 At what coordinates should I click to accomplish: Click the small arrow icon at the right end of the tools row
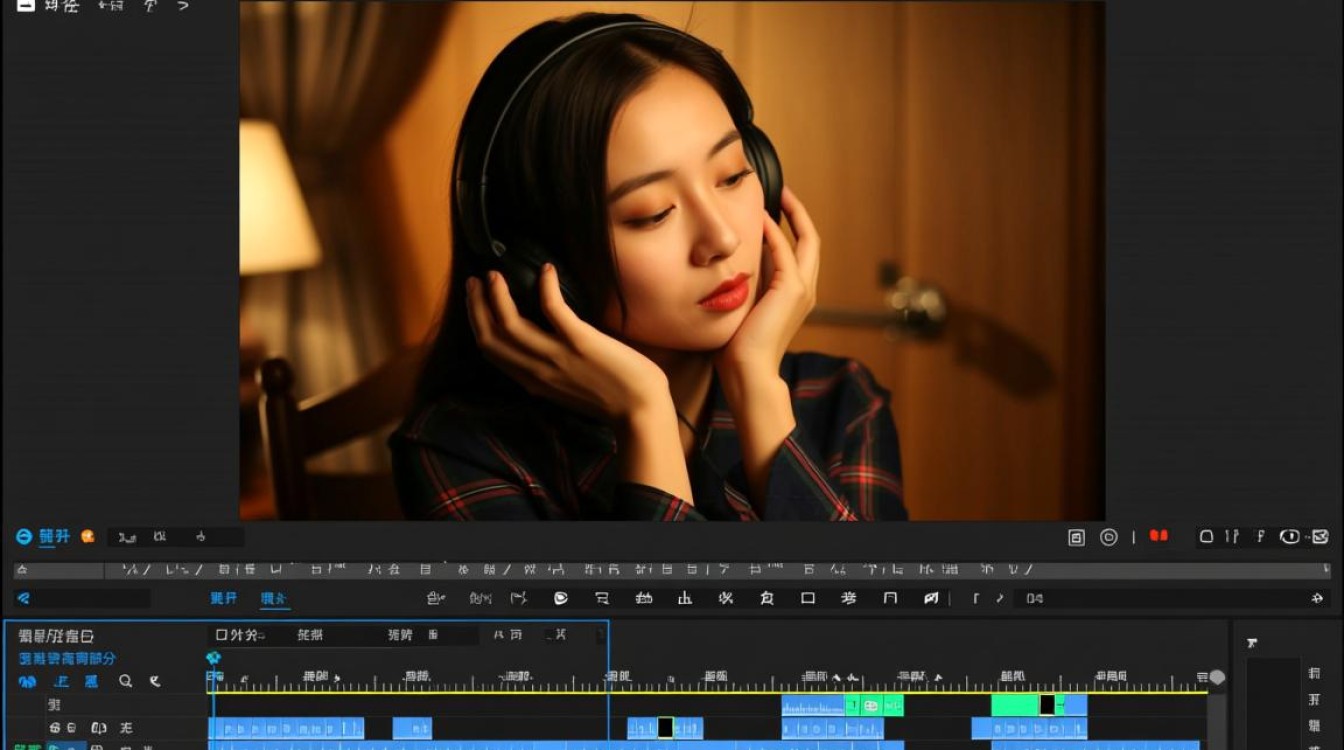pyautogui.click(x=1317, y=598)
